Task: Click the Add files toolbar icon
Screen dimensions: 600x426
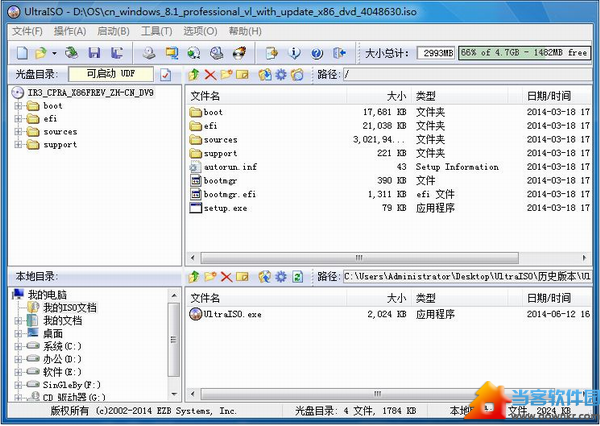Action: click(272, 53)
